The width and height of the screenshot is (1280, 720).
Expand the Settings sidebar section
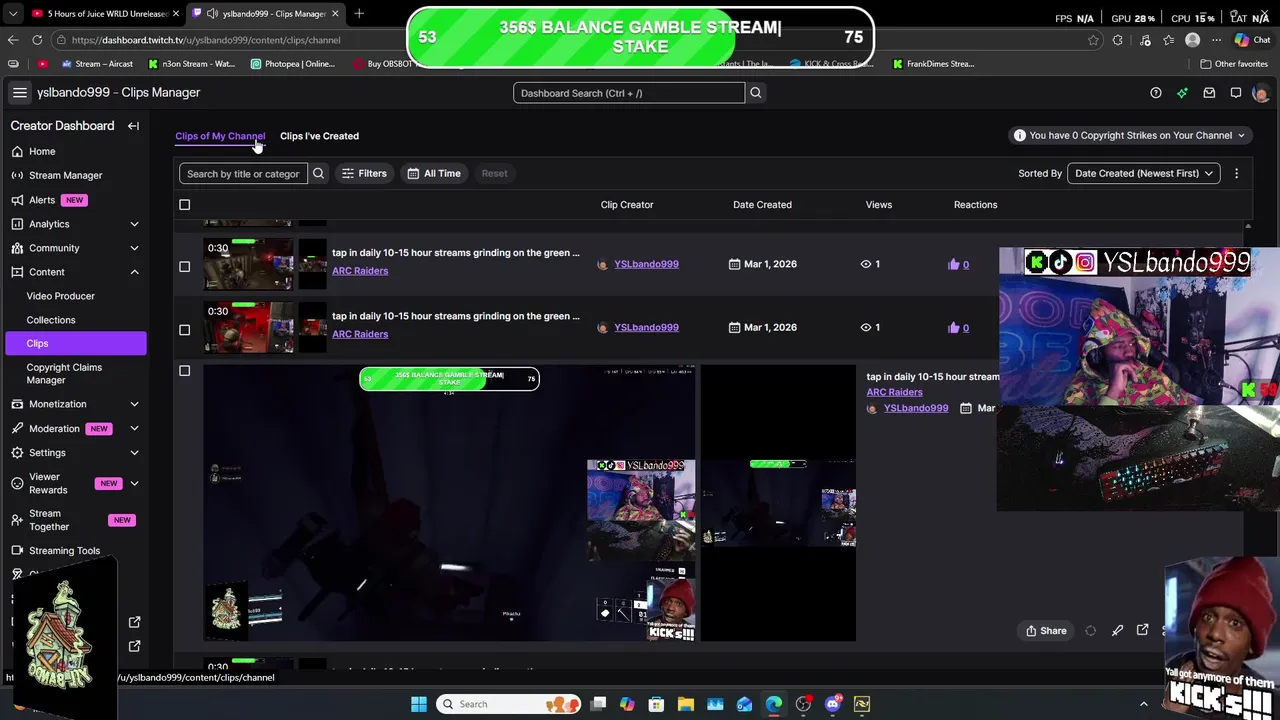click(134, 453)
